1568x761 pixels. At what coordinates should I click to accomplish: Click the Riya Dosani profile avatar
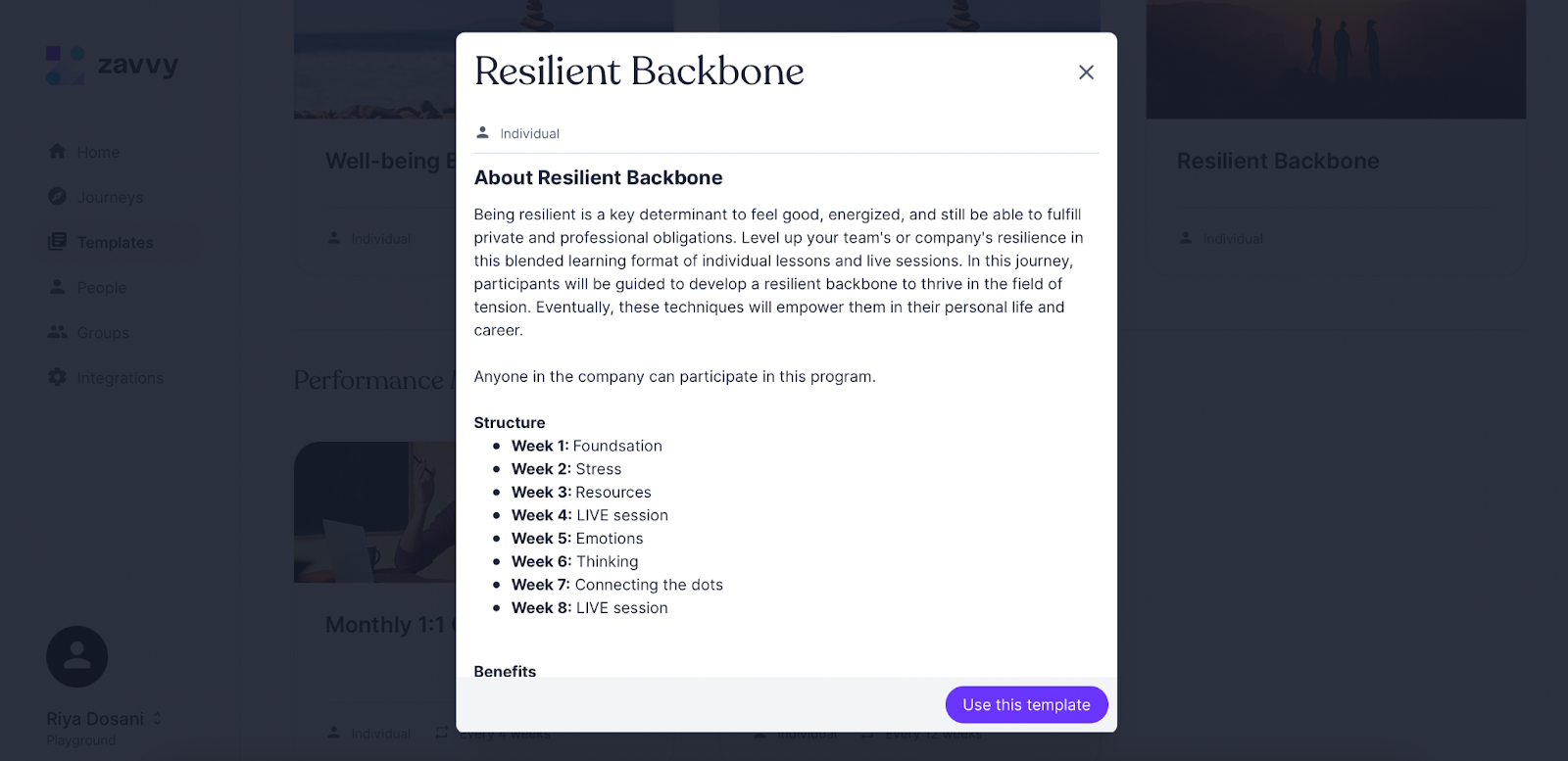point(76,656)
